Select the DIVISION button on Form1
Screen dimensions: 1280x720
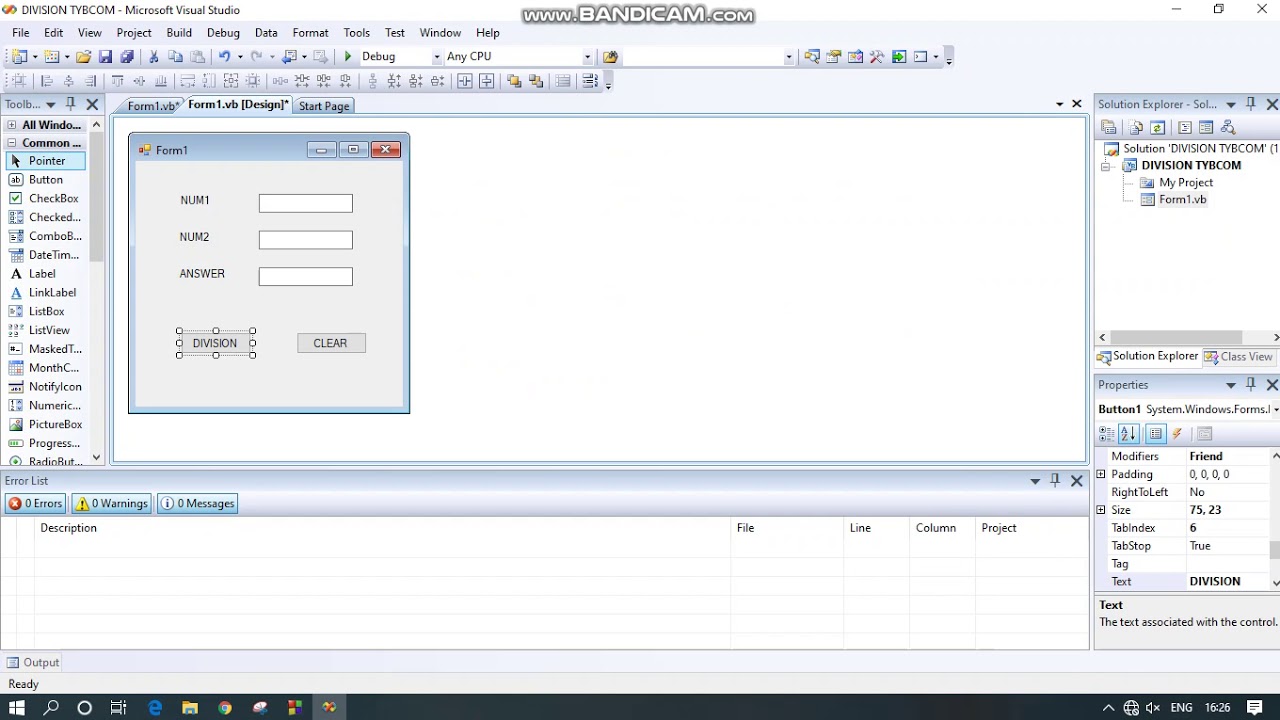[215, 343]
